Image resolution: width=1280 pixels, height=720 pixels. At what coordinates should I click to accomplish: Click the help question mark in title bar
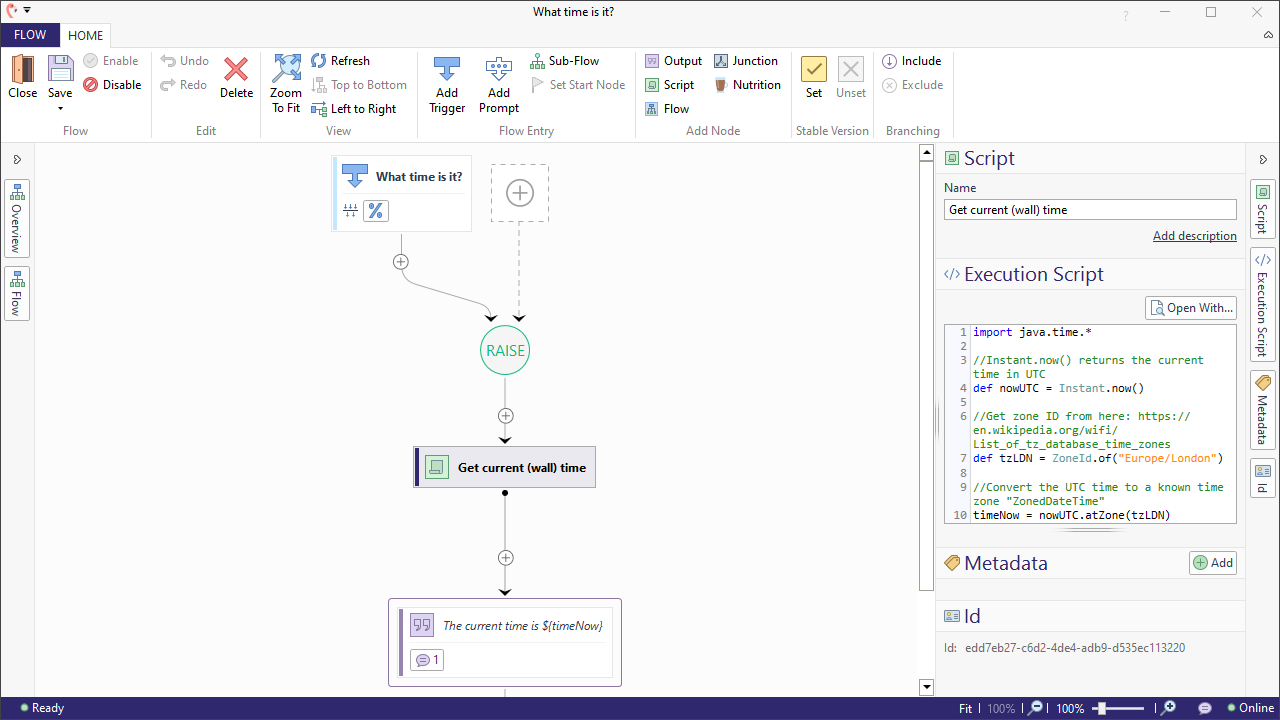[1126, 15]
